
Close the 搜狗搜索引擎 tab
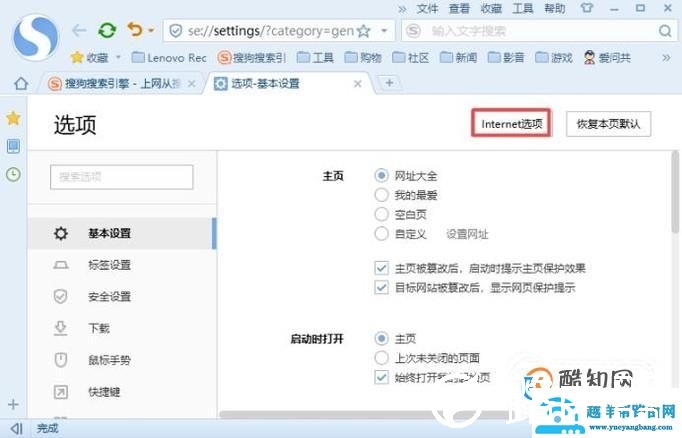pyautogui.click(x=192, y=84)
